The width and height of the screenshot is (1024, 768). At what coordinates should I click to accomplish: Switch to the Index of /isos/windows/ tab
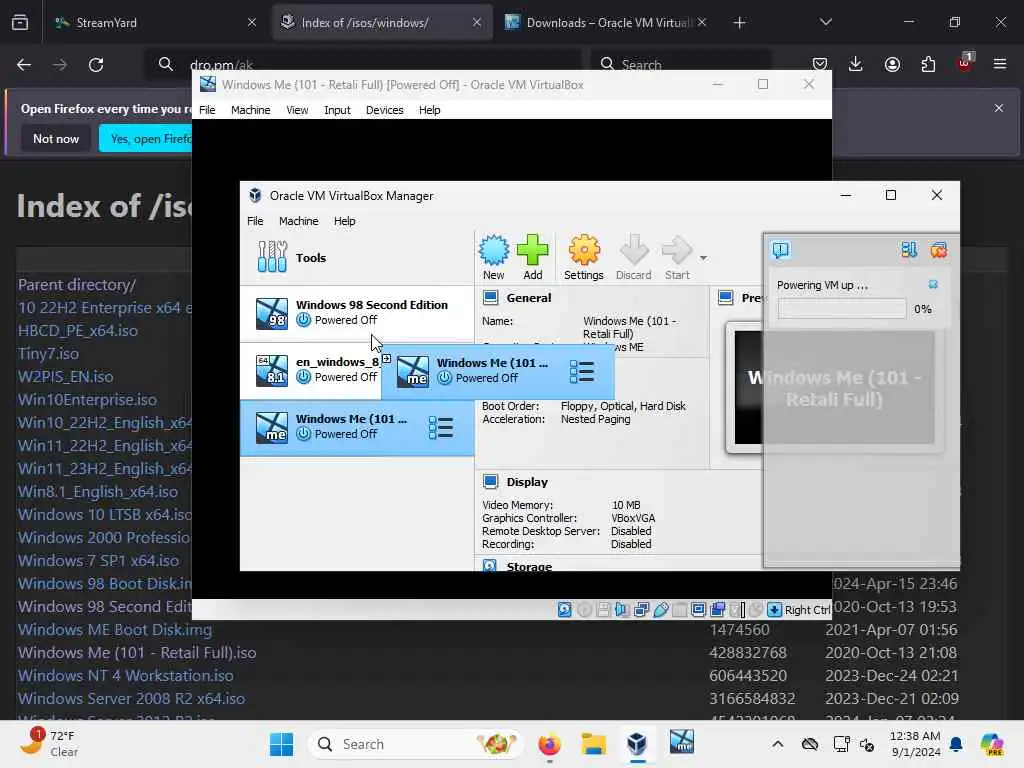click(x=381, y=22)
